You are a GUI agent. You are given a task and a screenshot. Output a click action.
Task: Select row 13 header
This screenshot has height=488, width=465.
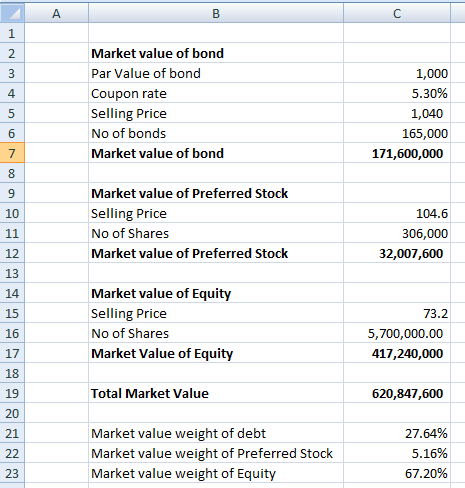[12, 273]
